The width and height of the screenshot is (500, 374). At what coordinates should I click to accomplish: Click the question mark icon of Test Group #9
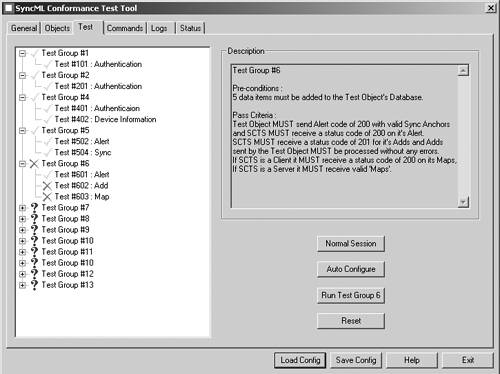click(34, 230)
